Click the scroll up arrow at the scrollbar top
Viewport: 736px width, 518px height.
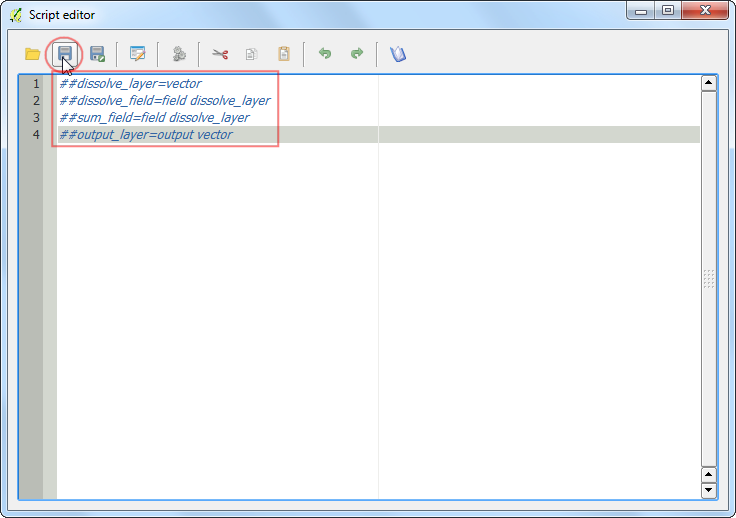coord(708,83)
